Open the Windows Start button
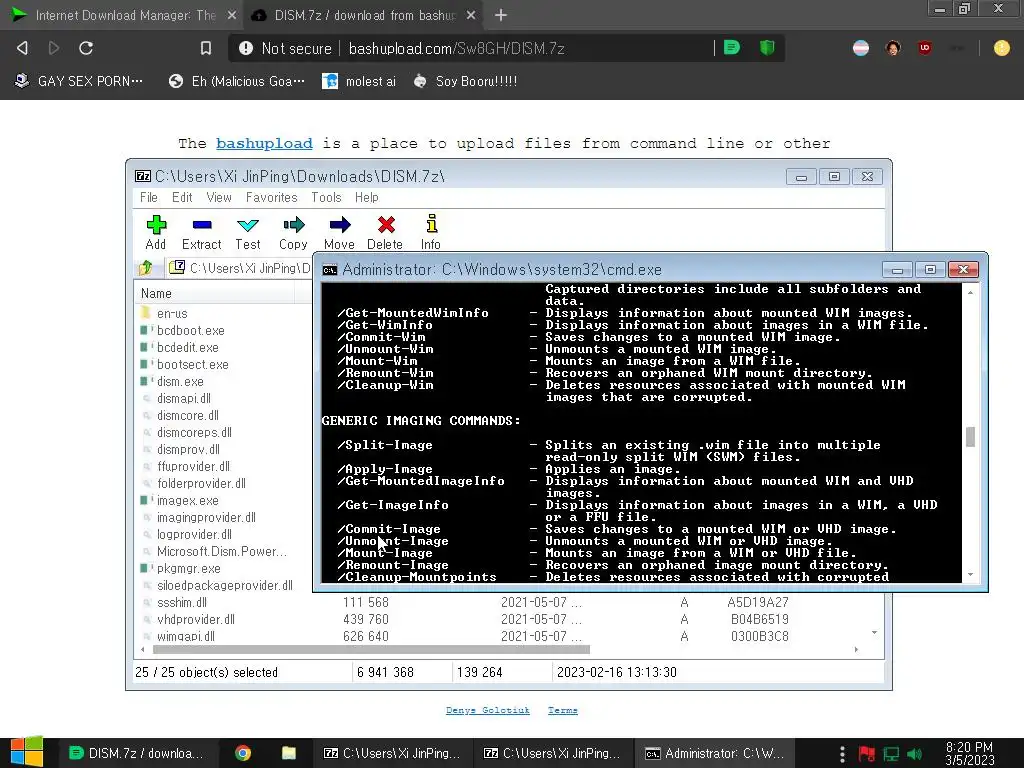Viewport: 1024px width, 768px height. pos(27,752)
